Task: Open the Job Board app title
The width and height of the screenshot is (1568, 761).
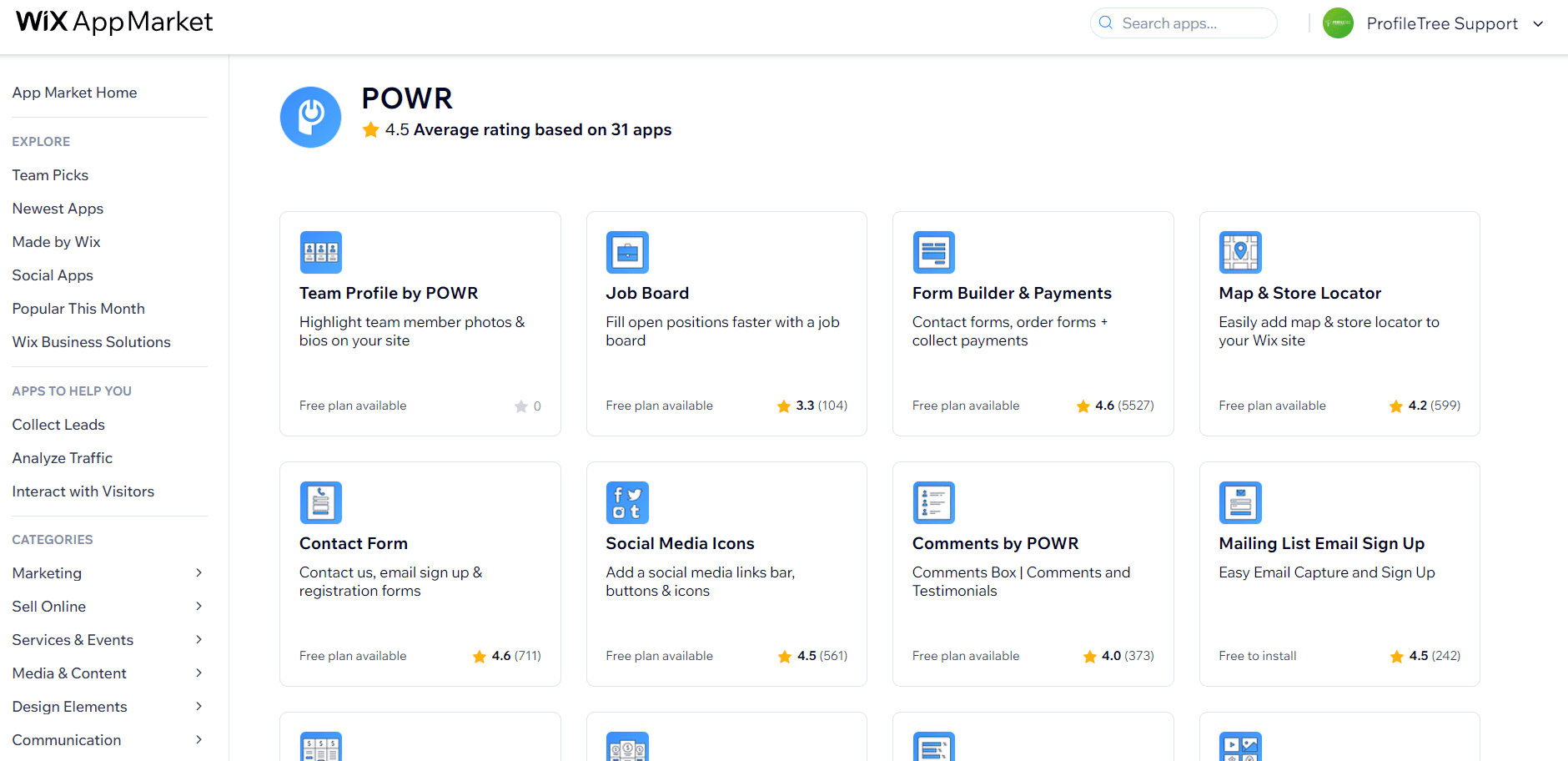Action: pyautogui.click(x=647, y=293)
